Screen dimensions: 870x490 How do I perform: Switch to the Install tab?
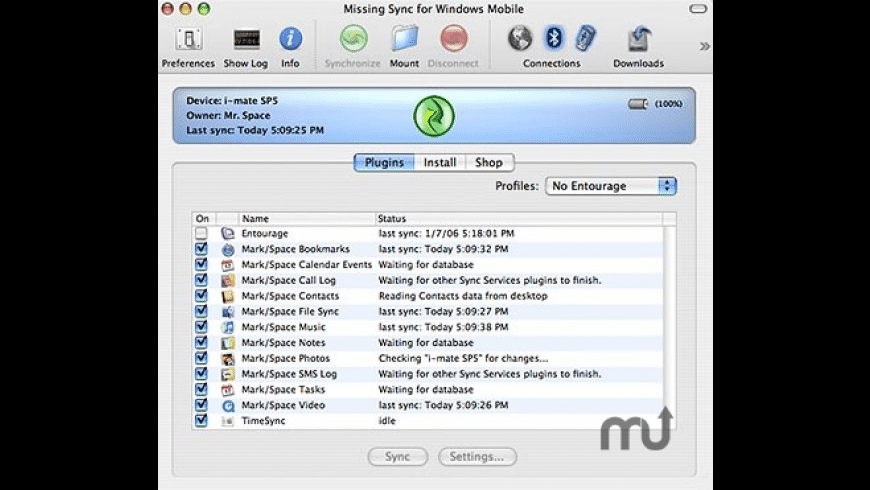point(440,163)
